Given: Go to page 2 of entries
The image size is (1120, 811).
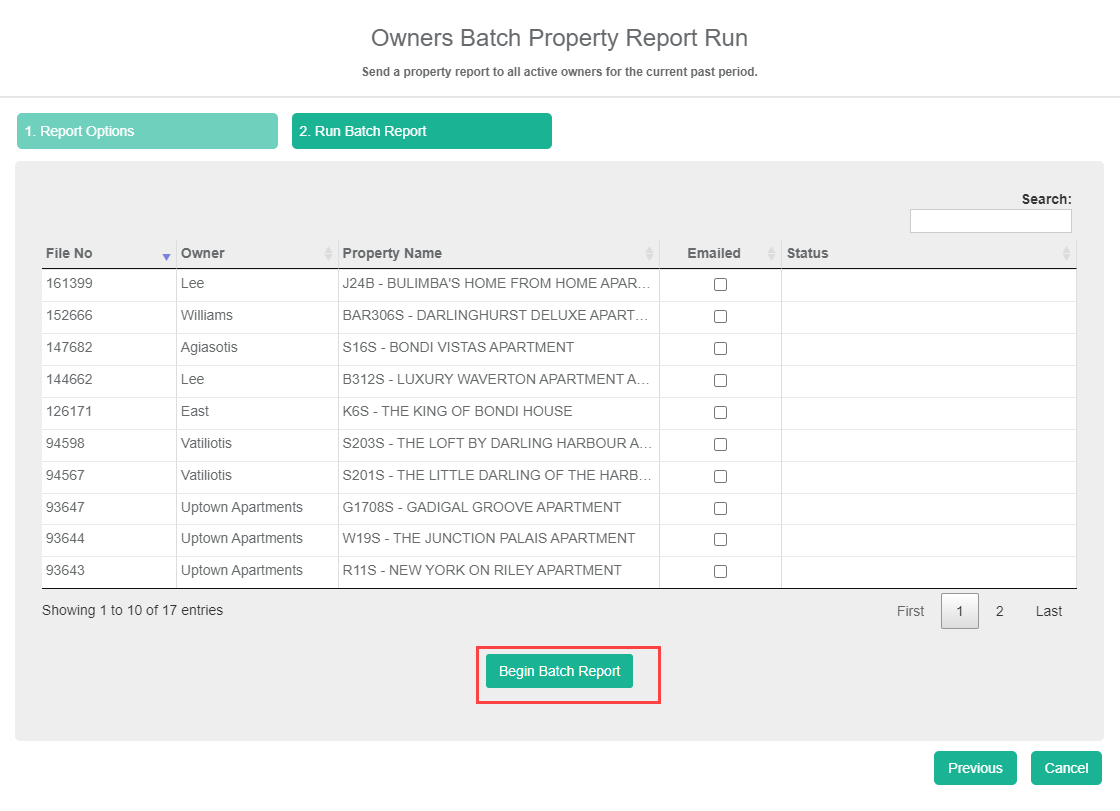Looking at the screenshot, I should coord(999,611).
